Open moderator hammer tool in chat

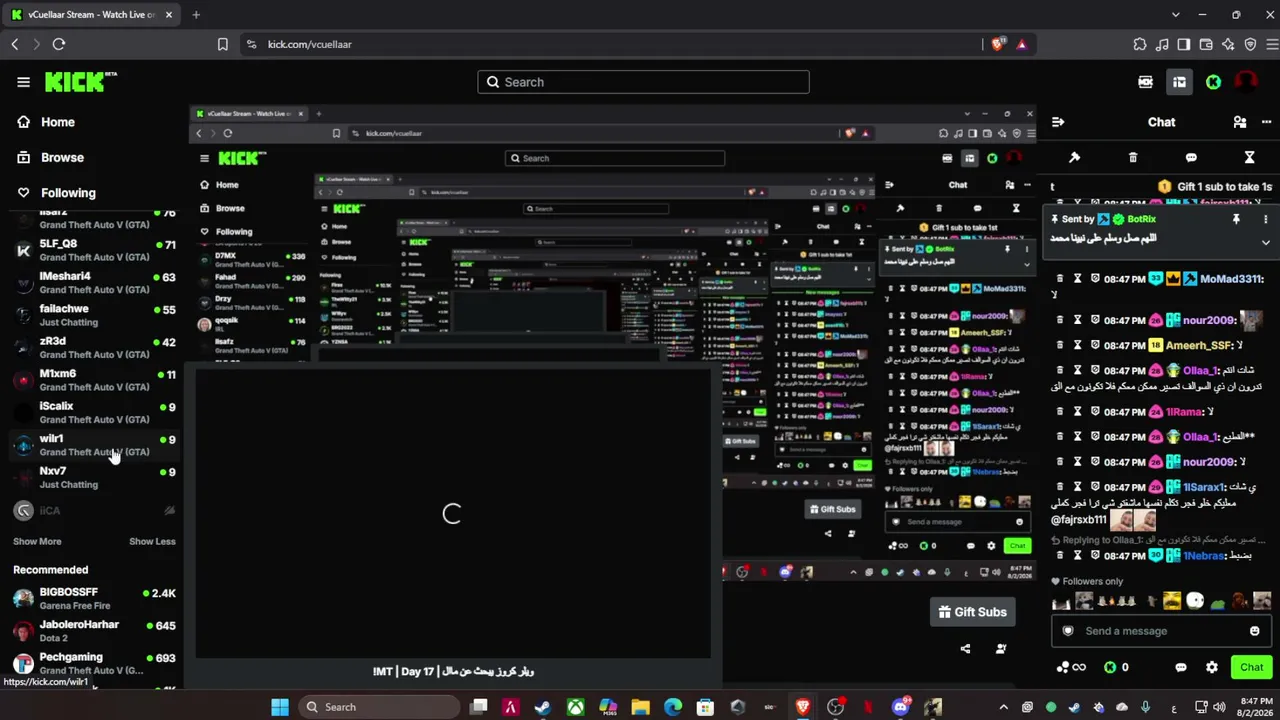1074,158
